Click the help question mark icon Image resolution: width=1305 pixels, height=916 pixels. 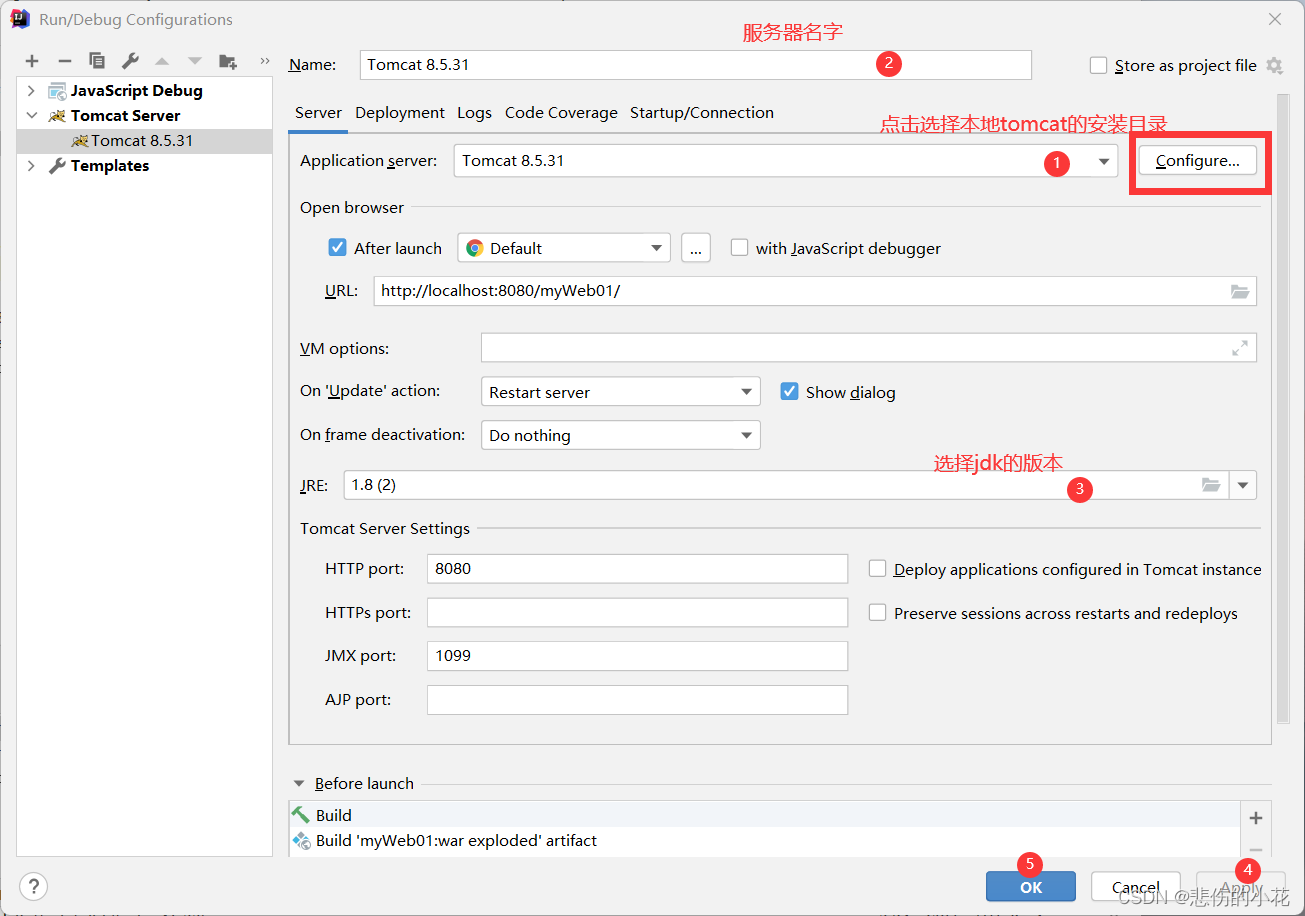click(x=33, y=886)
